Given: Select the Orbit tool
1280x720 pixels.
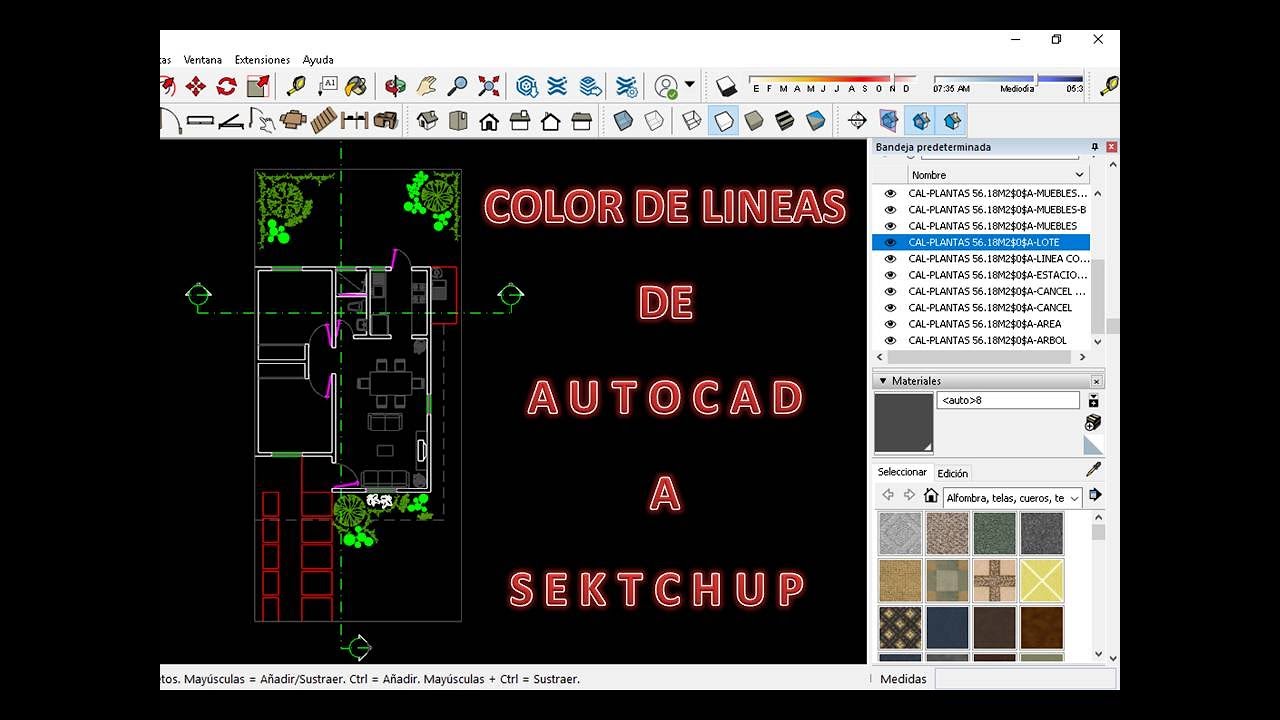Looking at the screenshot, I should (x=396, y=86).
